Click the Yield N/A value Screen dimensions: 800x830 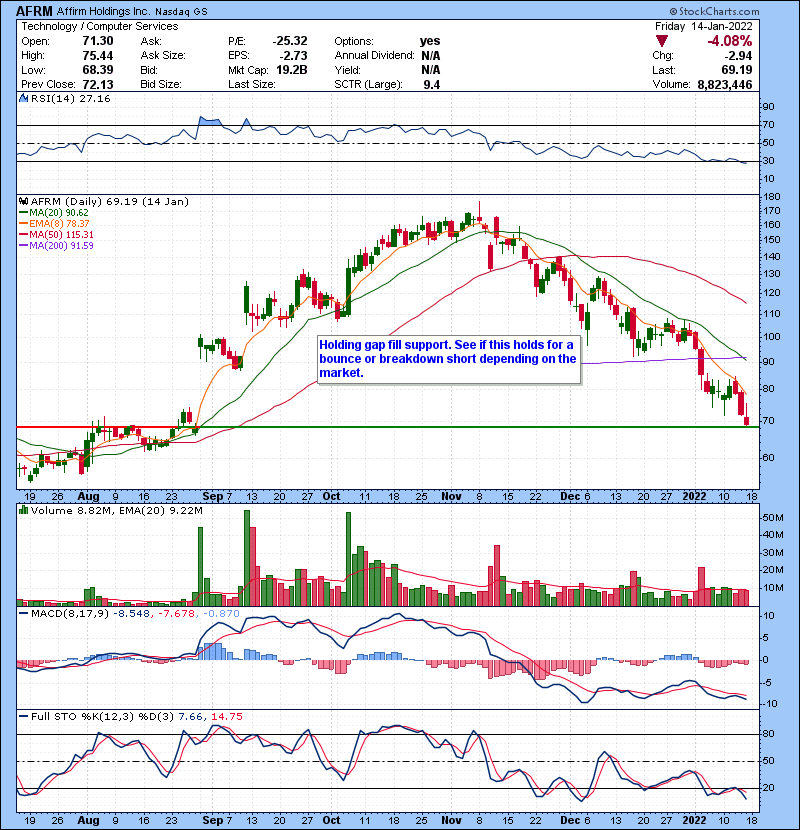(430, 70)
